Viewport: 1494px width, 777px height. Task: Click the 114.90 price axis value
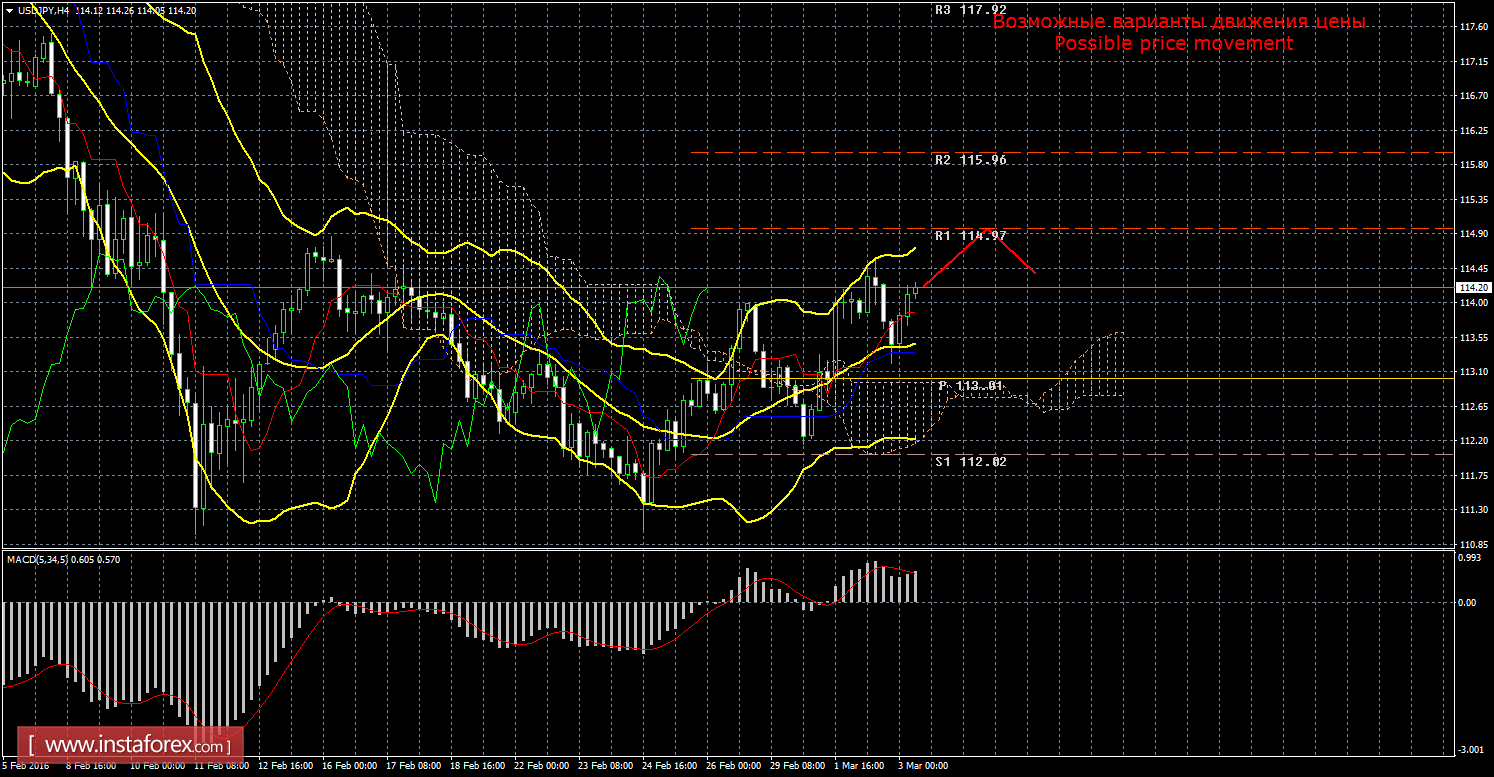(1474, 235)
